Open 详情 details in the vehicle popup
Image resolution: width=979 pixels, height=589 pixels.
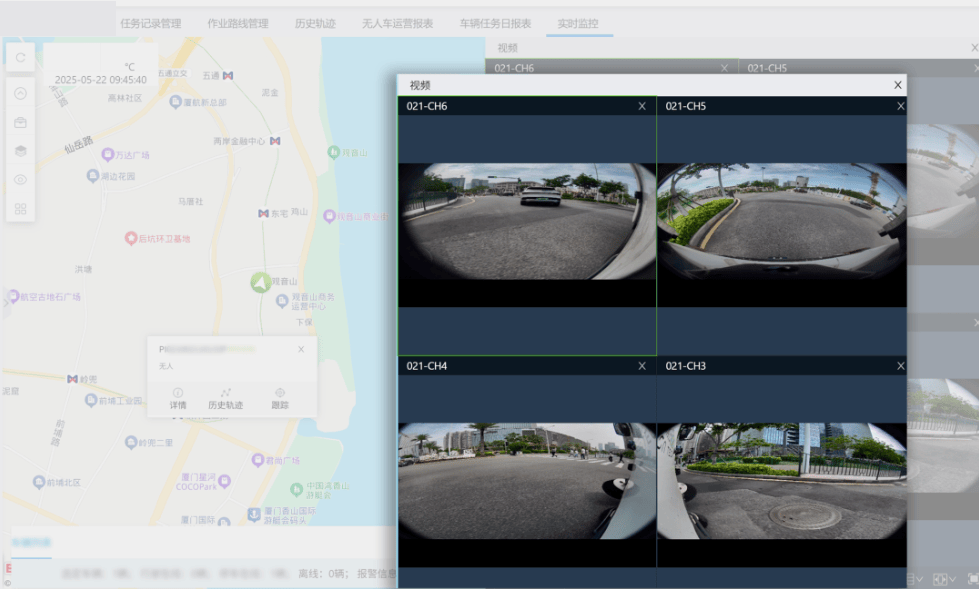(x=177, y=398)
